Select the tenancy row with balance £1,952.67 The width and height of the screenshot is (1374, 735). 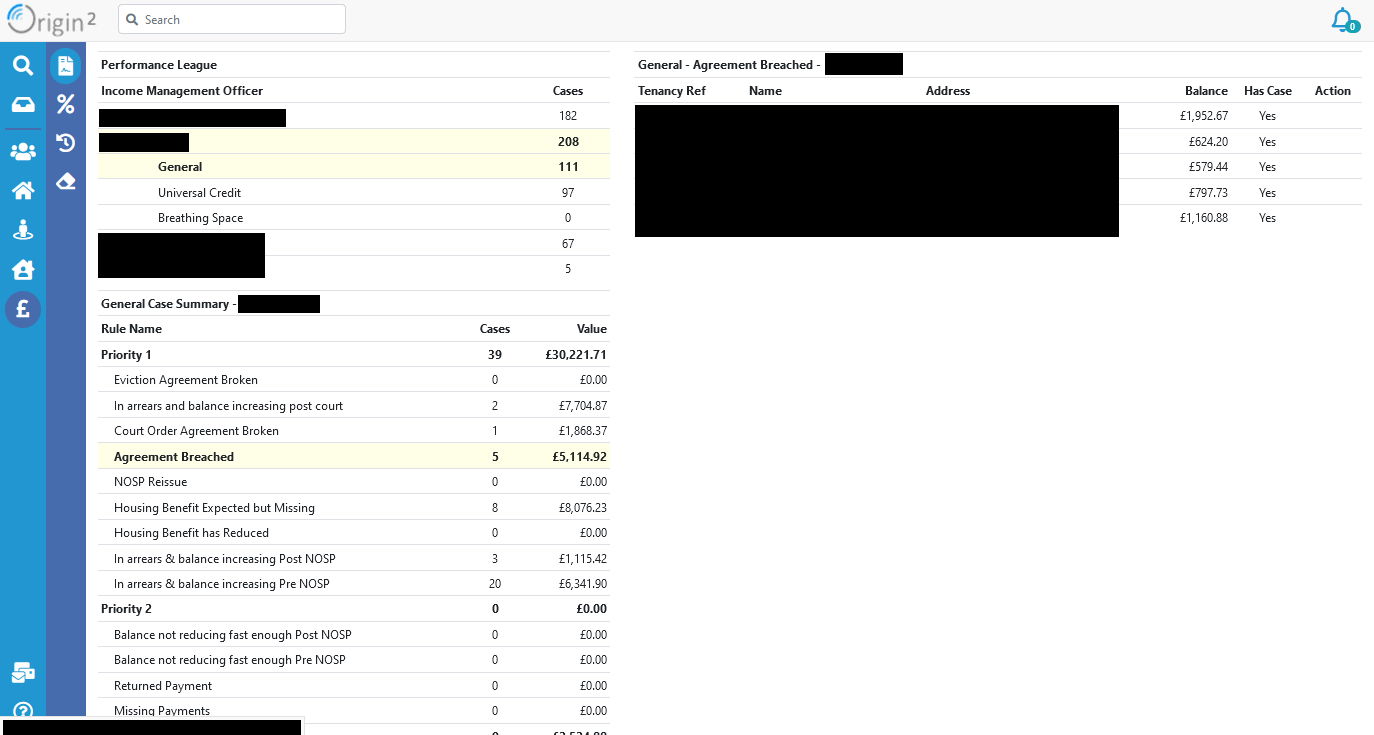tap(998, 116)
